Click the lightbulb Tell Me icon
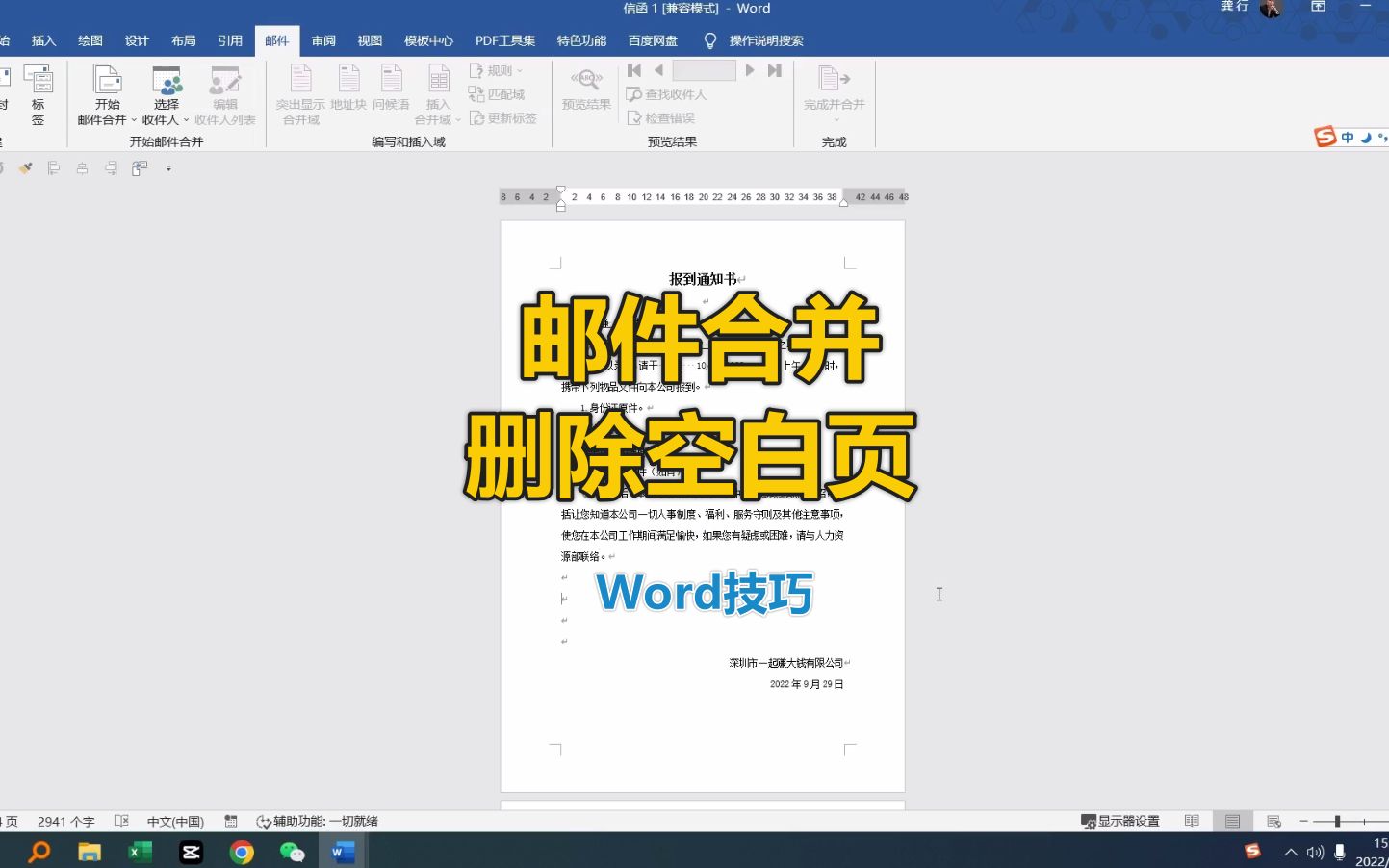The width and height of the screenshot is (1389, 868). coord(710,40)
